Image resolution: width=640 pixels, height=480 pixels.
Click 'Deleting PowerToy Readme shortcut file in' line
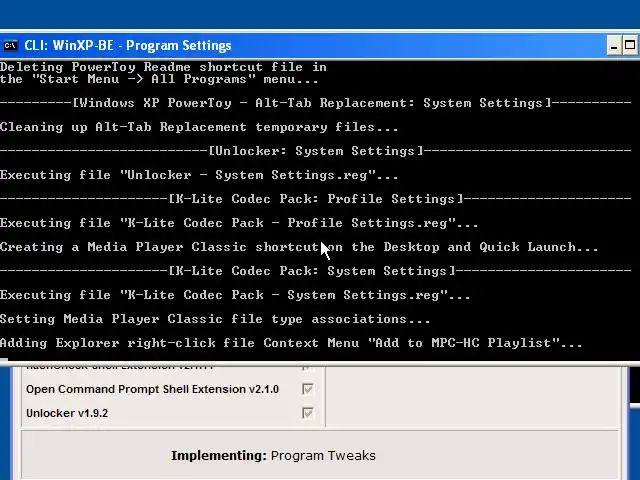tap(163, 67)
